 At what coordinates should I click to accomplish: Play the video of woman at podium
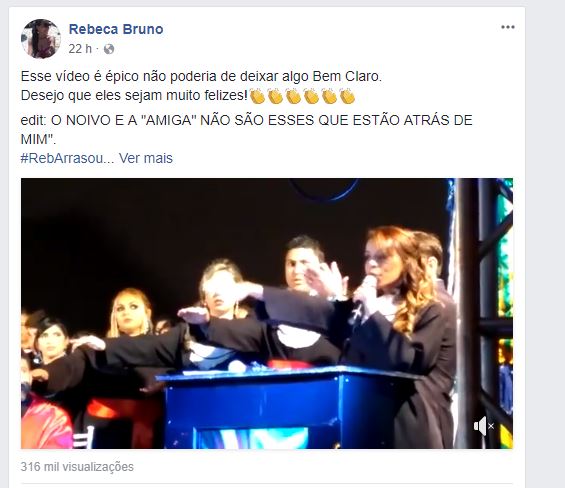pos(267,313)
